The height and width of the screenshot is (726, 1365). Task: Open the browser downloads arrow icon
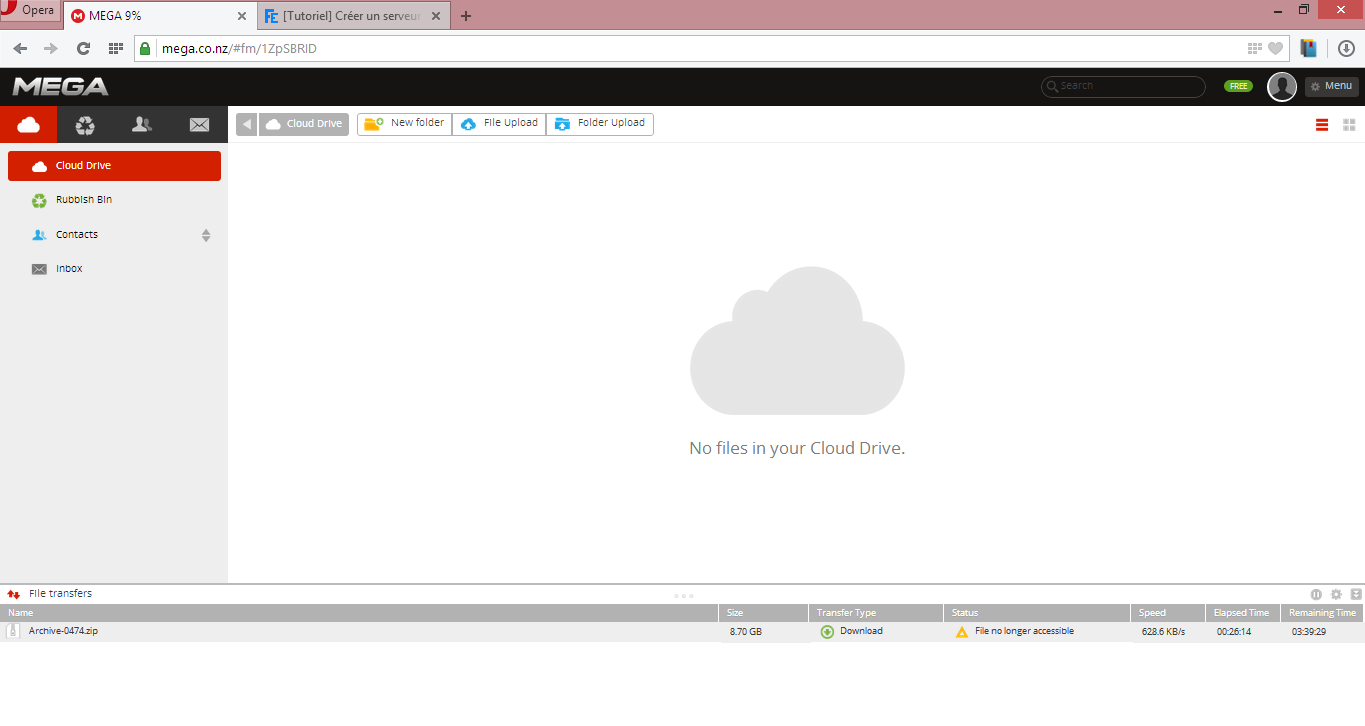coord(1346,48)
